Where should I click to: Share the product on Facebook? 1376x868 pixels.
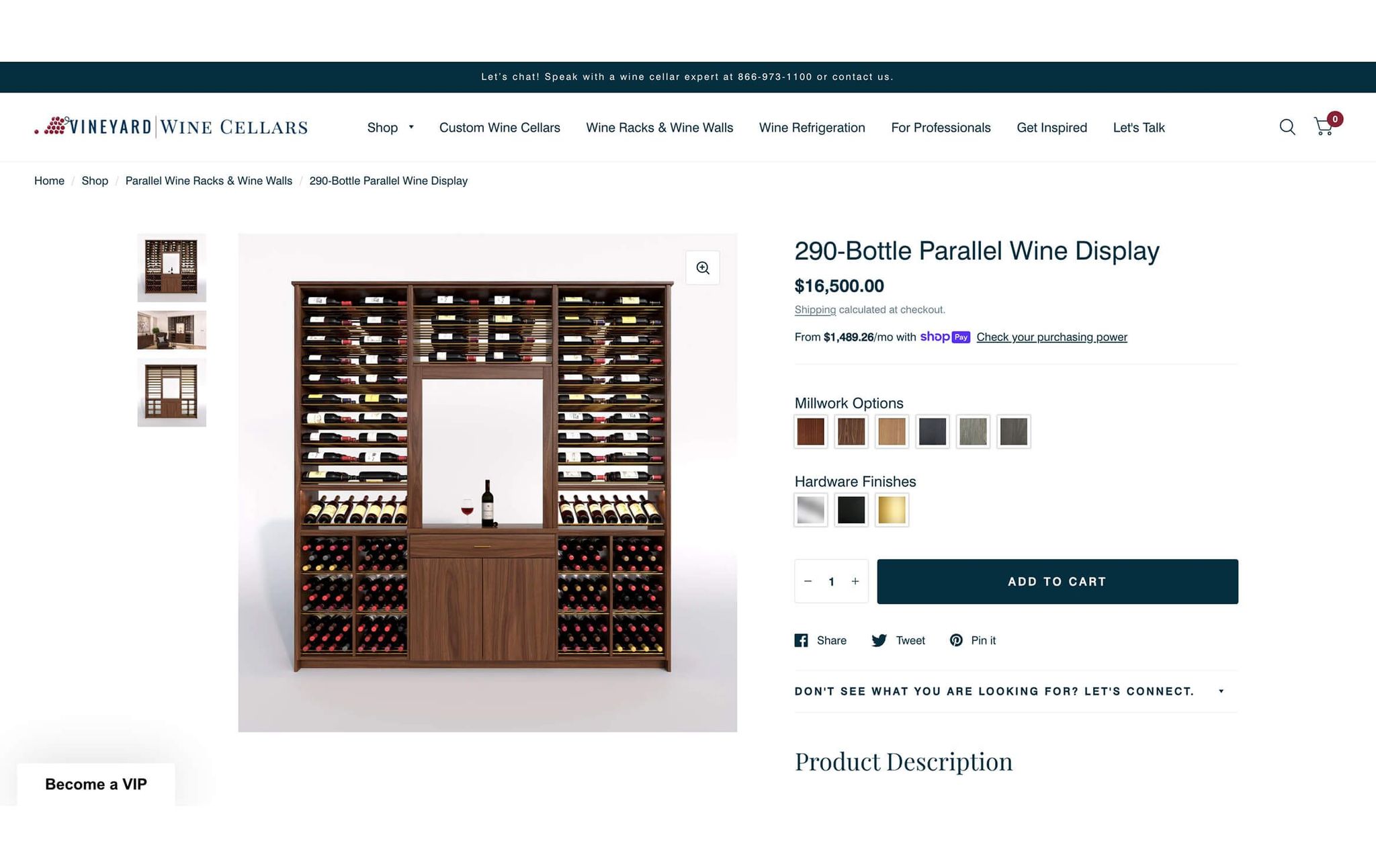pos(820,640)
